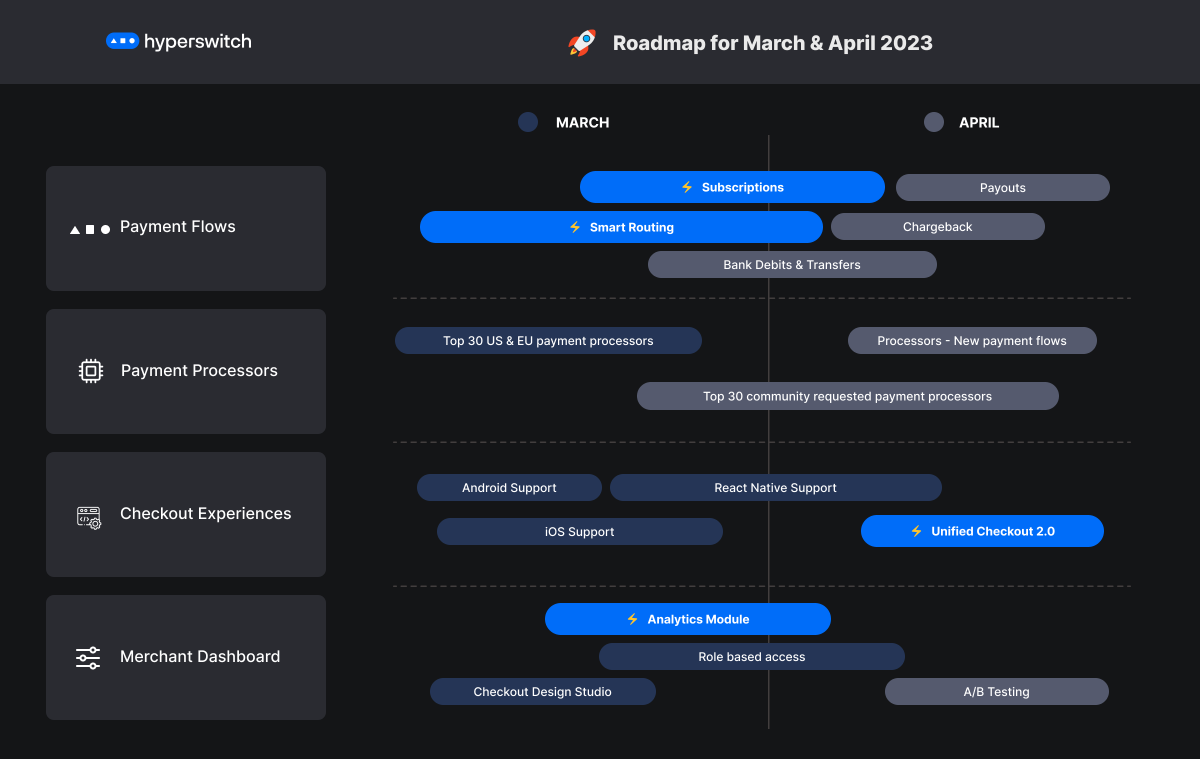
Task: Click the hyperswitch wordmark text
Action: coord(198,42)
